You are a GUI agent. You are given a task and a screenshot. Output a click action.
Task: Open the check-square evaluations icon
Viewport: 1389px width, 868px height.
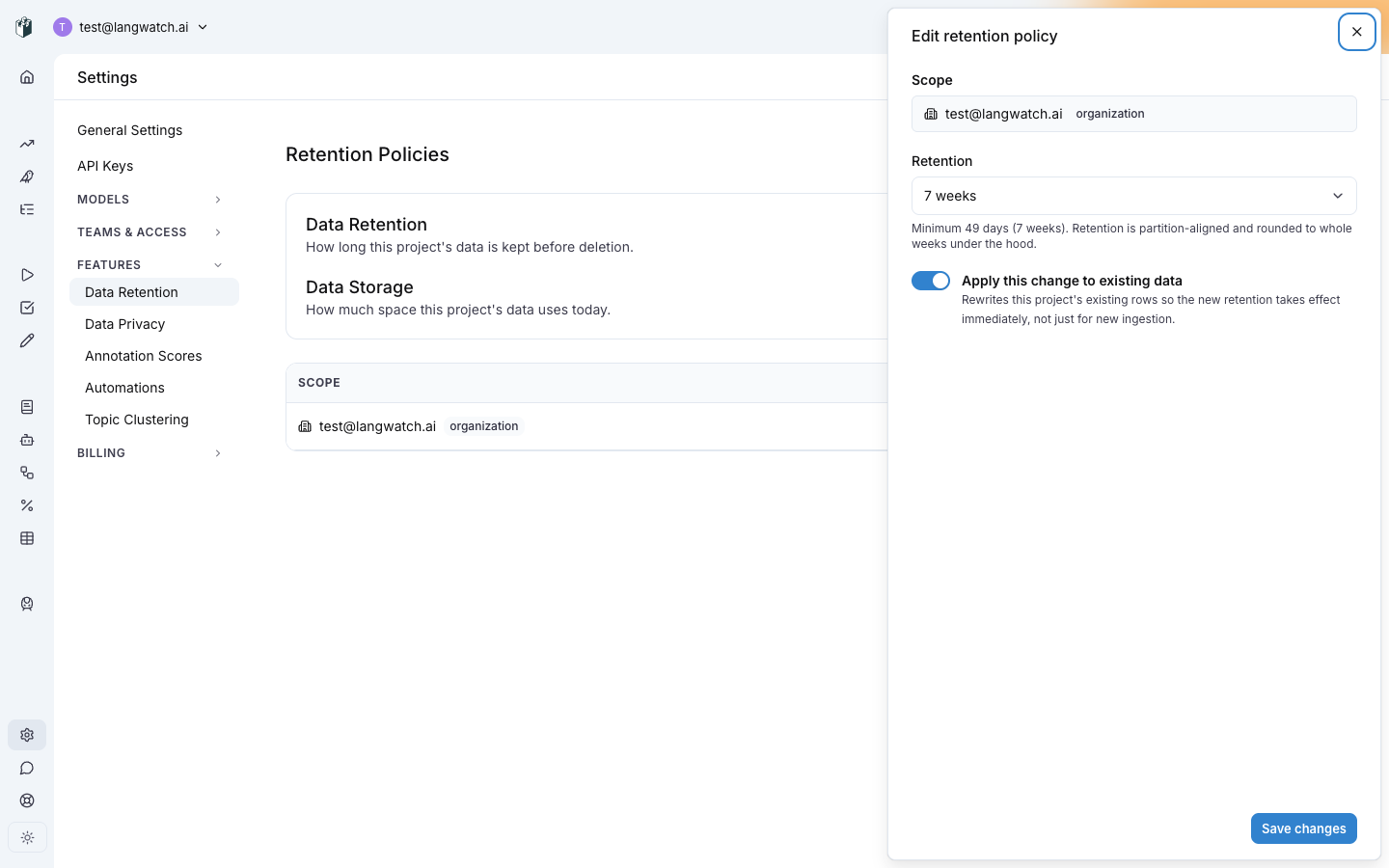click(x=27, y=308)
